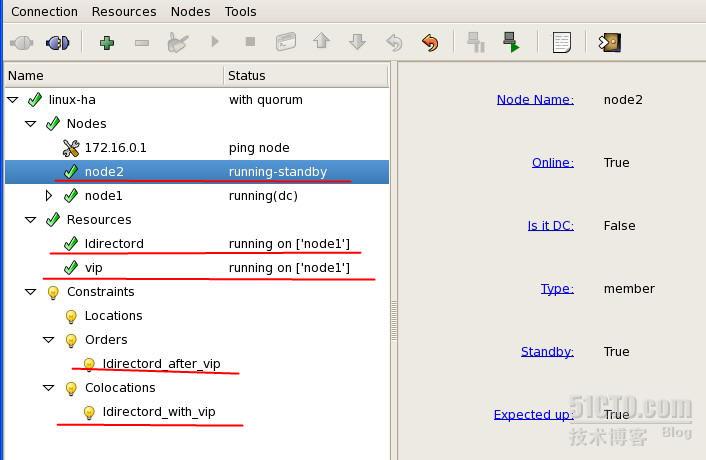The image size is (706, 460).
Task: Collapse the Resources tree branch
Action: pos(31,220)
